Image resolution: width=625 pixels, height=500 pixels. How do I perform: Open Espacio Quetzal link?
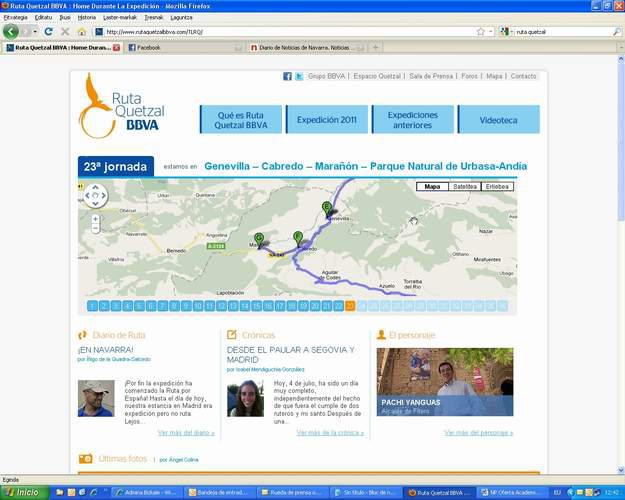377,76
